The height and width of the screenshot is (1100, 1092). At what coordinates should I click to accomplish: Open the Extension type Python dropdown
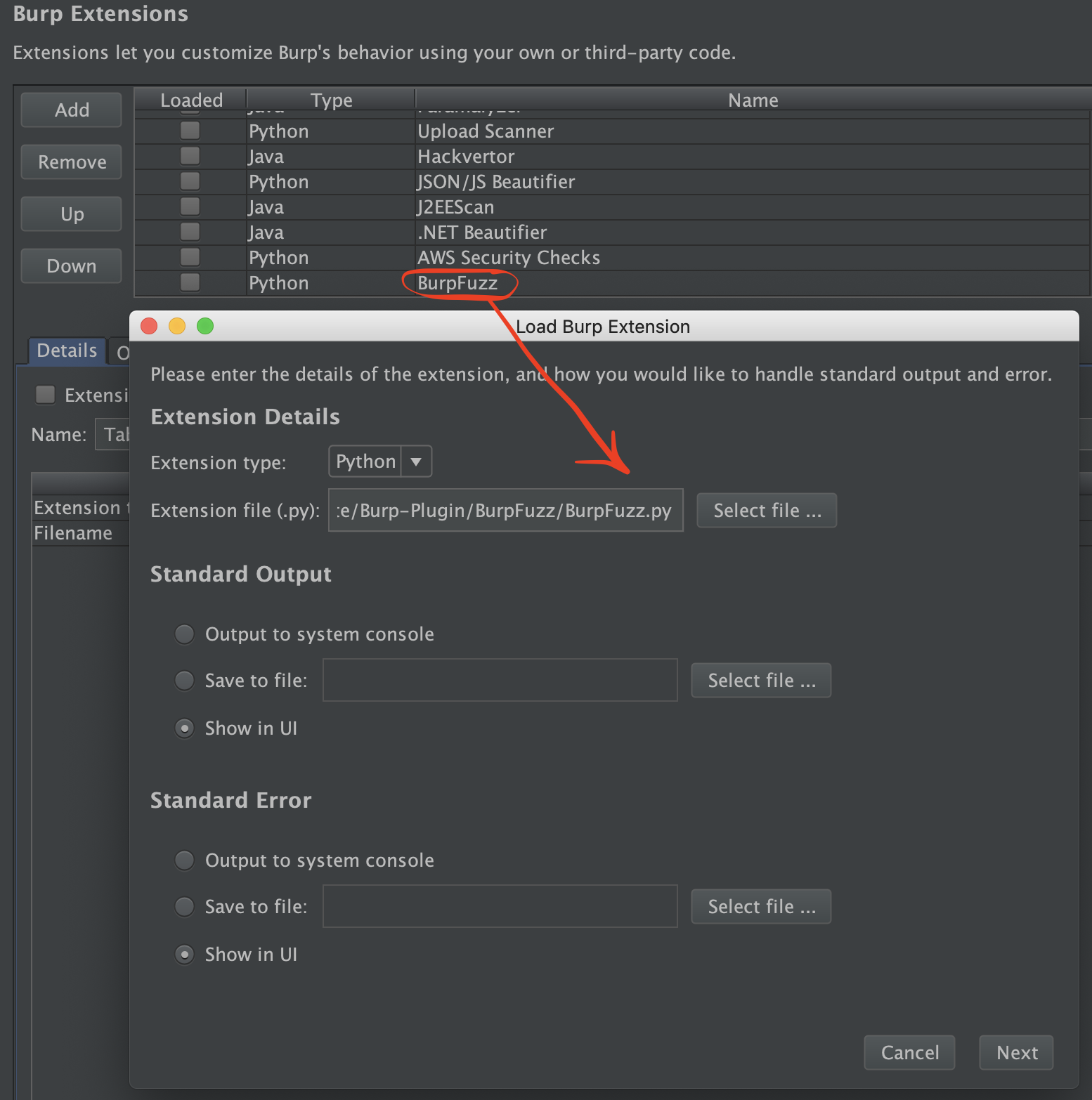[380, 461]
